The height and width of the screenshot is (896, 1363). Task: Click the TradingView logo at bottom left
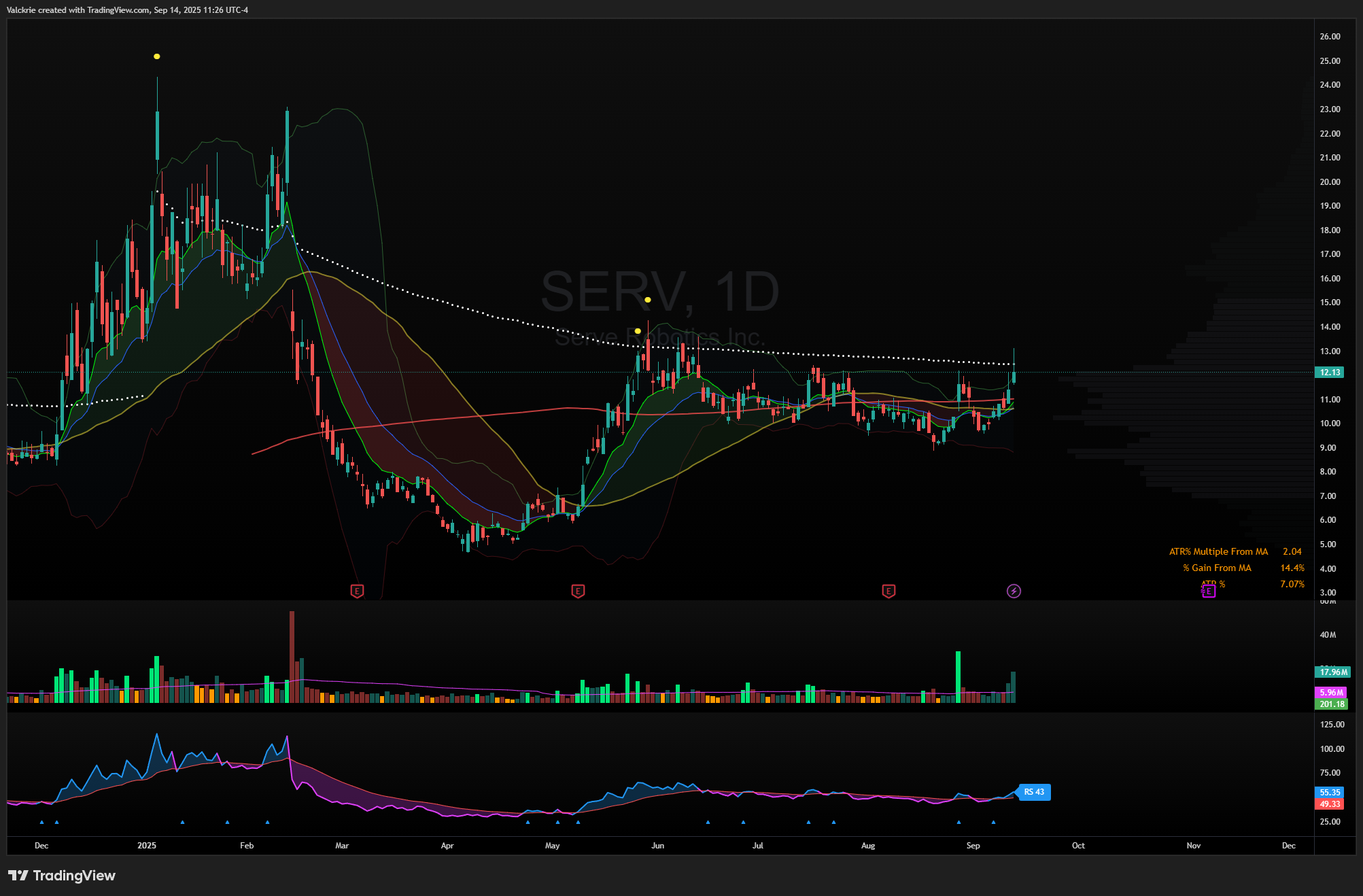[62, 875]
